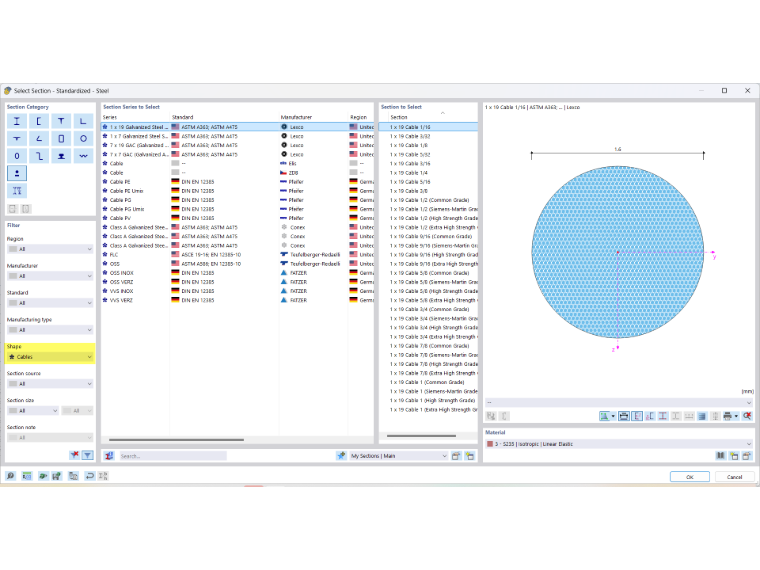Click the add to My Sections star icon
Image resolution: width=760 pixels, height=570 pixels.
(341, 456)
